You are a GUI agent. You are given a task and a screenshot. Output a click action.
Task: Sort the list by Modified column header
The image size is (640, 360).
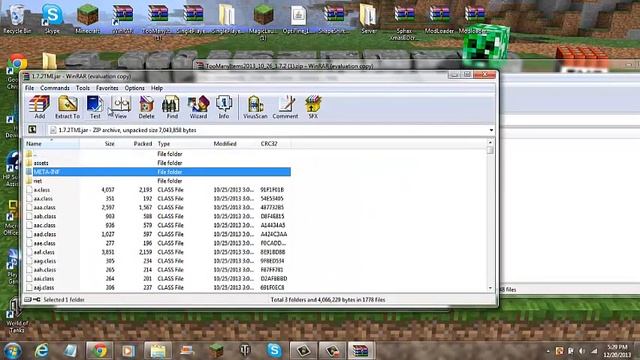click(234, 144)
